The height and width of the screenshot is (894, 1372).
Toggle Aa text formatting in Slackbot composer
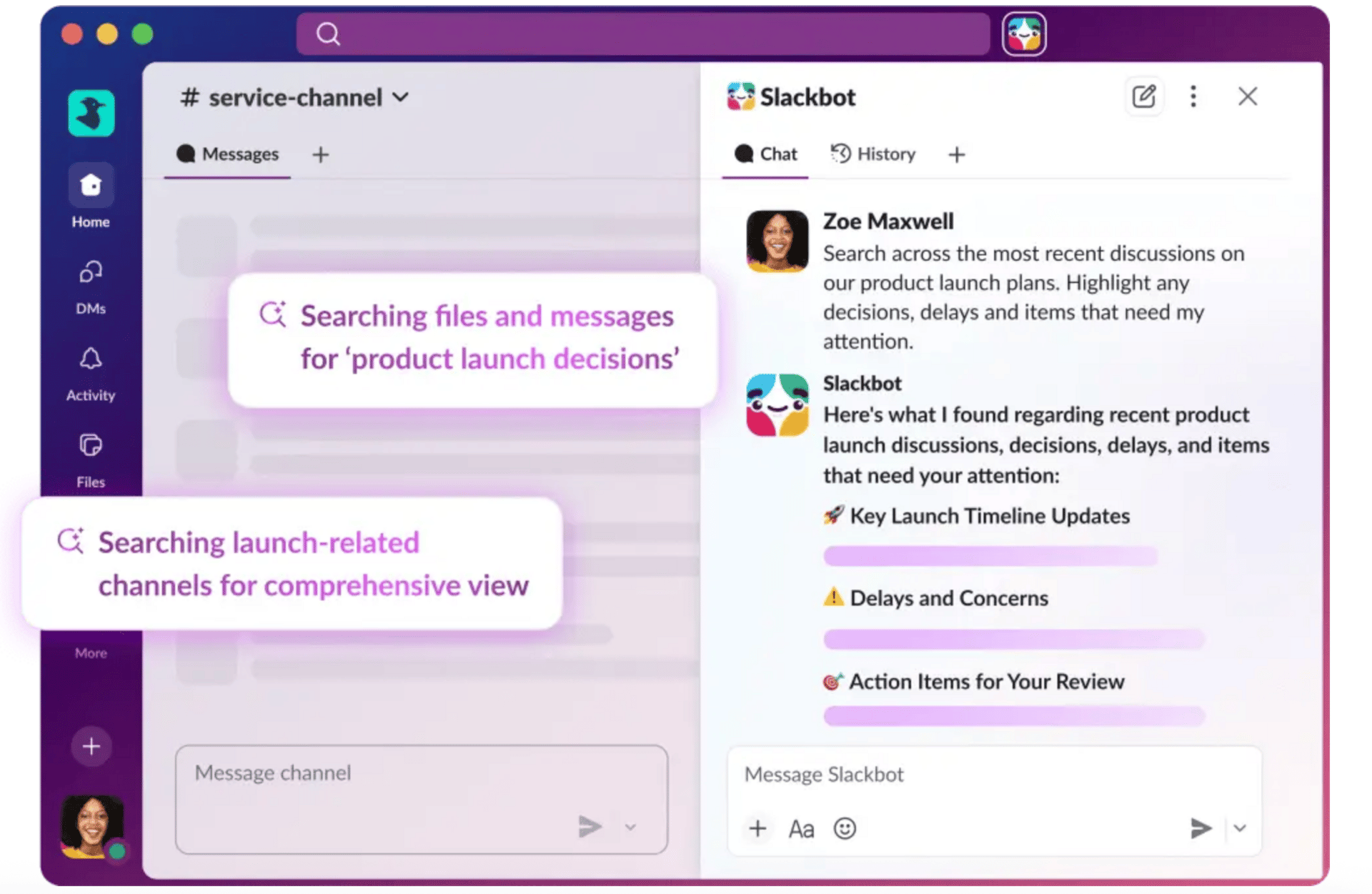coord(801,829)
